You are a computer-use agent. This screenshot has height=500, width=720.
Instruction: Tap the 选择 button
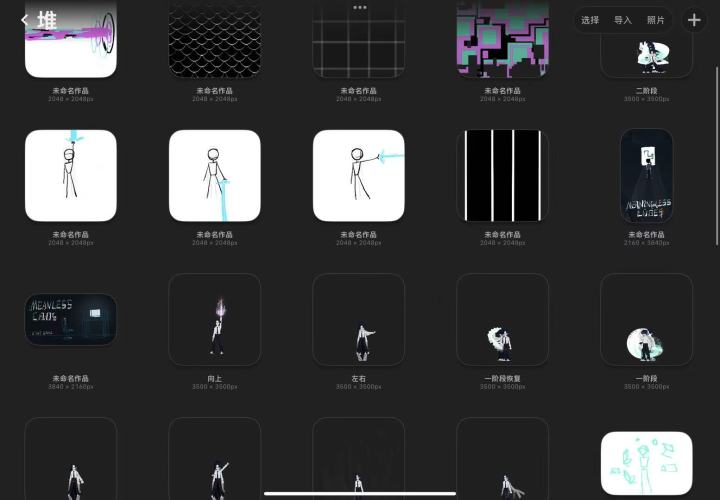coord(590,20)
